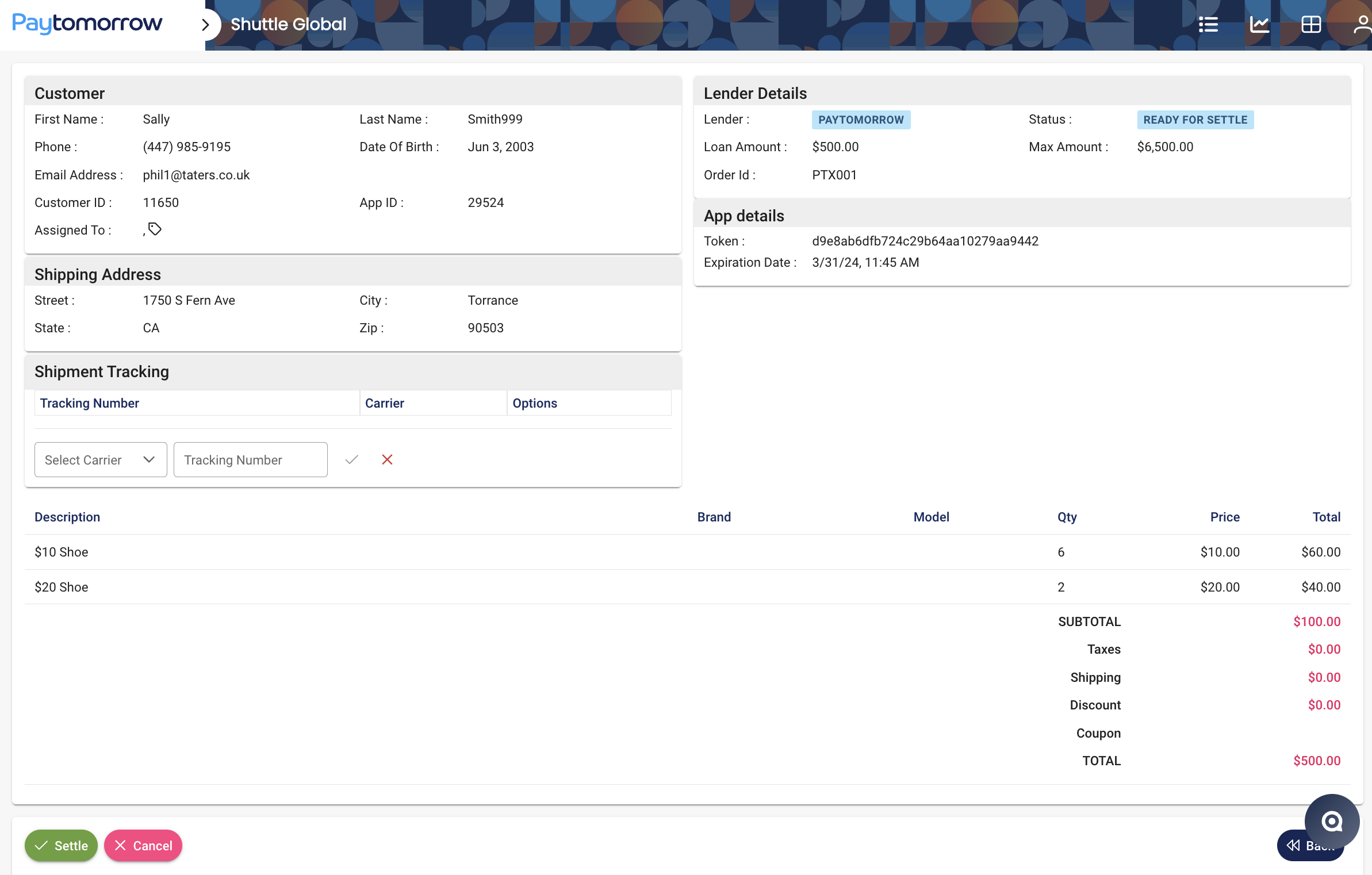This screenshot has width=1372, height=875.
Task: Click the TOTAL amount $500.00
Action: coord(1317,761)
